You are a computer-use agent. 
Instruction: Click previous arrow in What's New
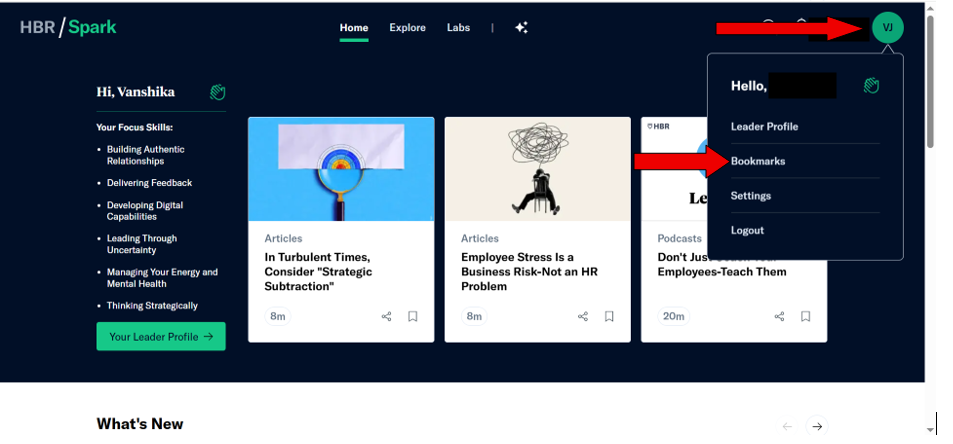click(787, 426)
